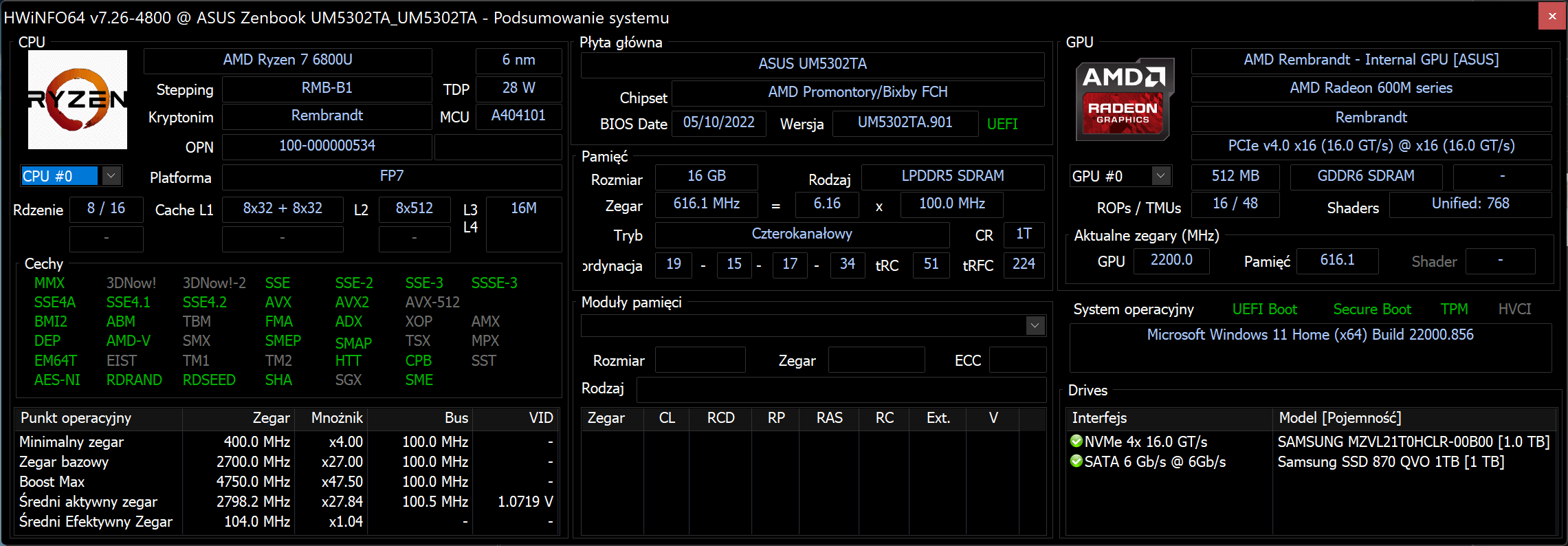The height and width of the screenshot is (546, 1568).
Task: Click the memory module Rodzaj field
Action: pyautogui.click(x=841, y=389)
